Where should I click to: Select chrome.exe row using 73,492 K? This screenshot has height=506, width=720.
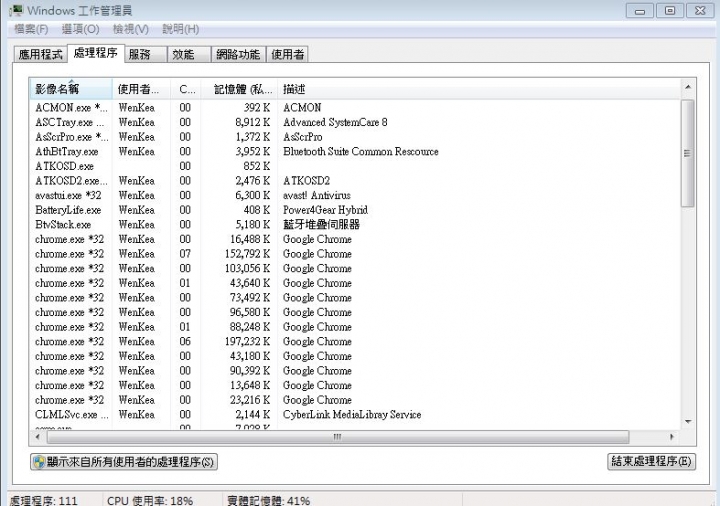pyautogui.click(x=354, y=298)
